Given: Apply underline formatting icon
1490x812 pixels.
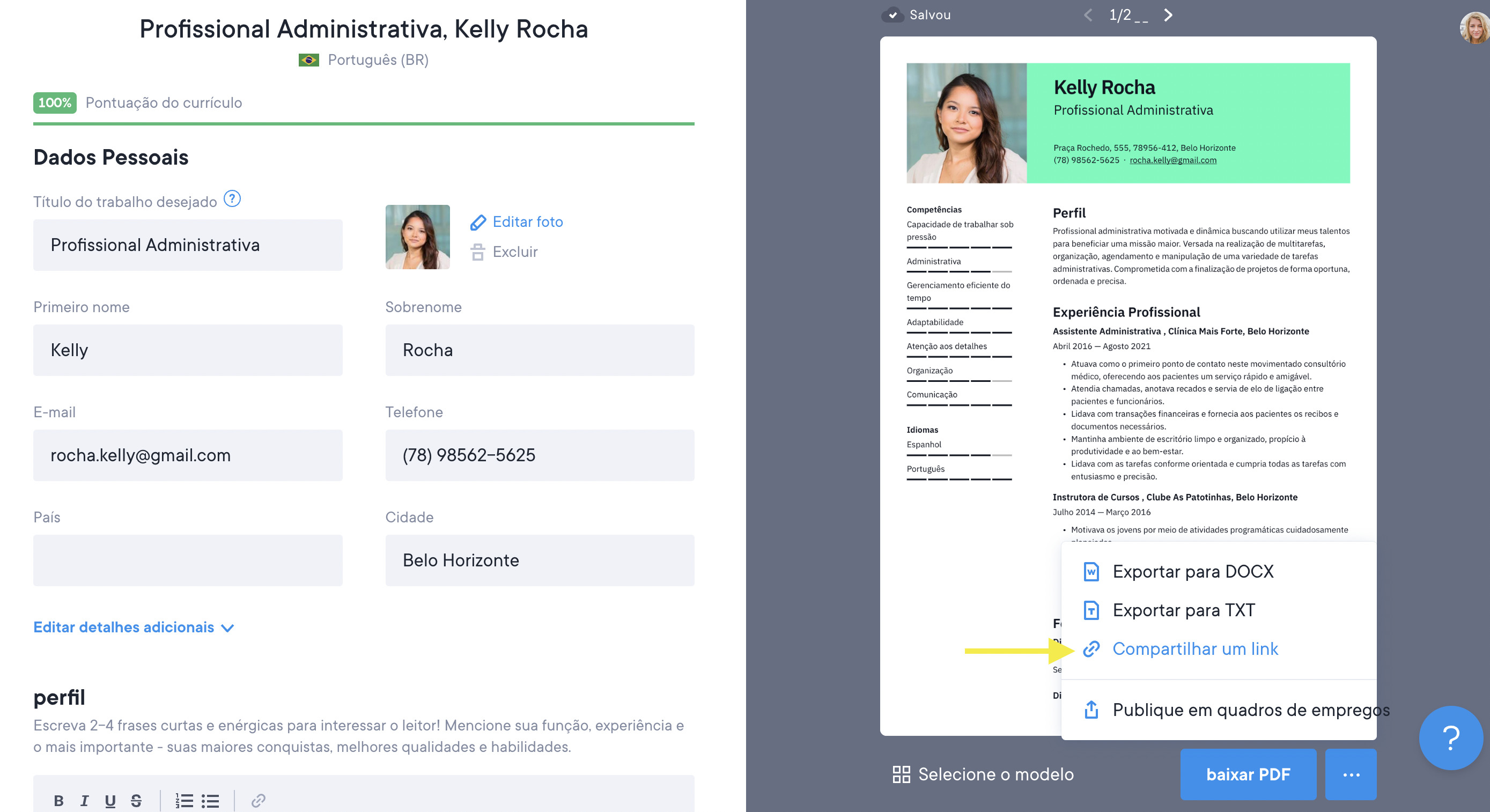Looking at the screenshot, I should [110, 800].
